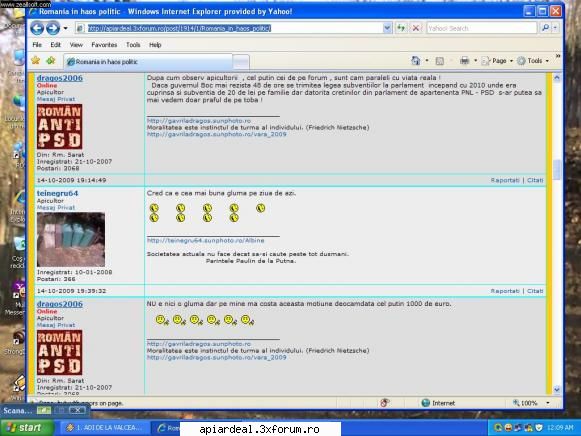Image resolution: width=581 pixels, height=436 pixels.
Task: Open teinegru64 user profile link
Action: [x=57, y=193]
